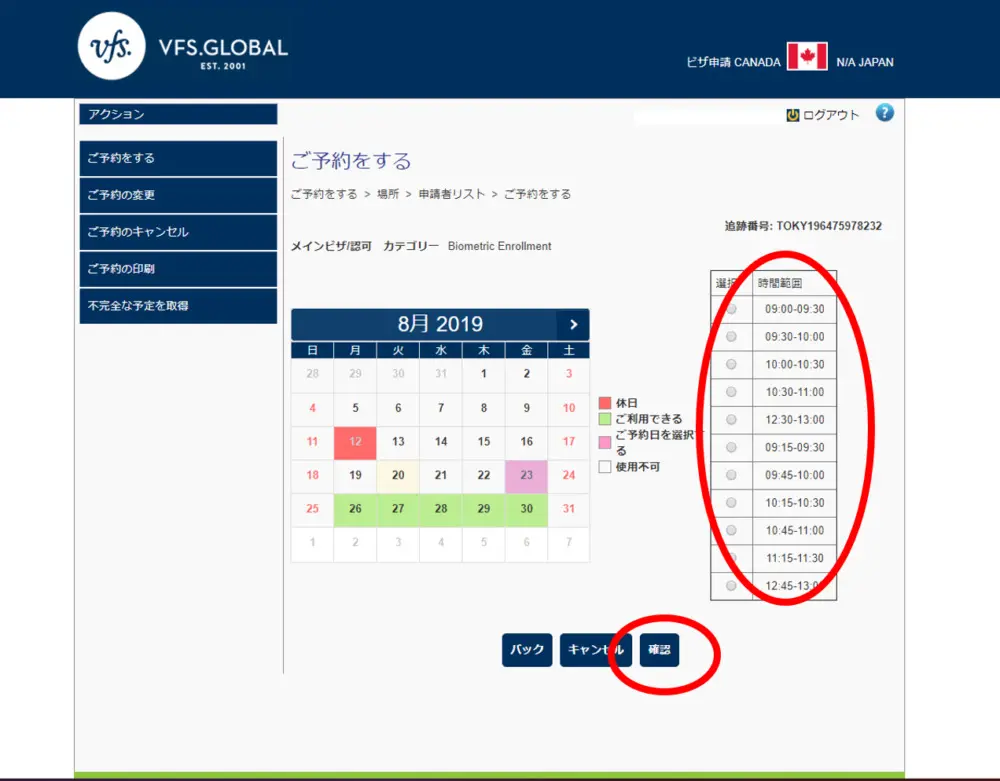
Task: Select the 09:00-09:30 time slot radio button
Action: pyautogui.click(x=731, y=309)
